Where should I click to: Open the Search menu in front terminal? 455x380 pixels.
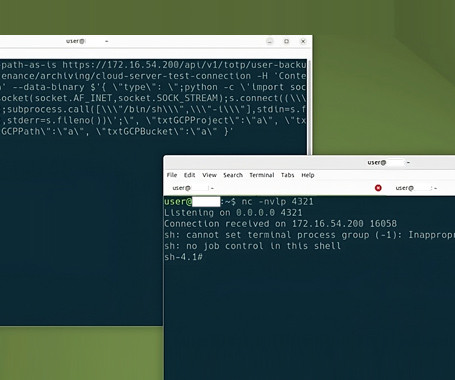pos(233,175)
